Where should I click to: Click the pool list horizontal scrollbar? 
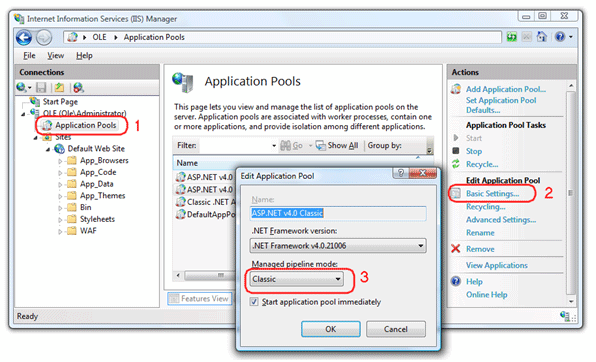pyautogui.click(x=205, y=275)
